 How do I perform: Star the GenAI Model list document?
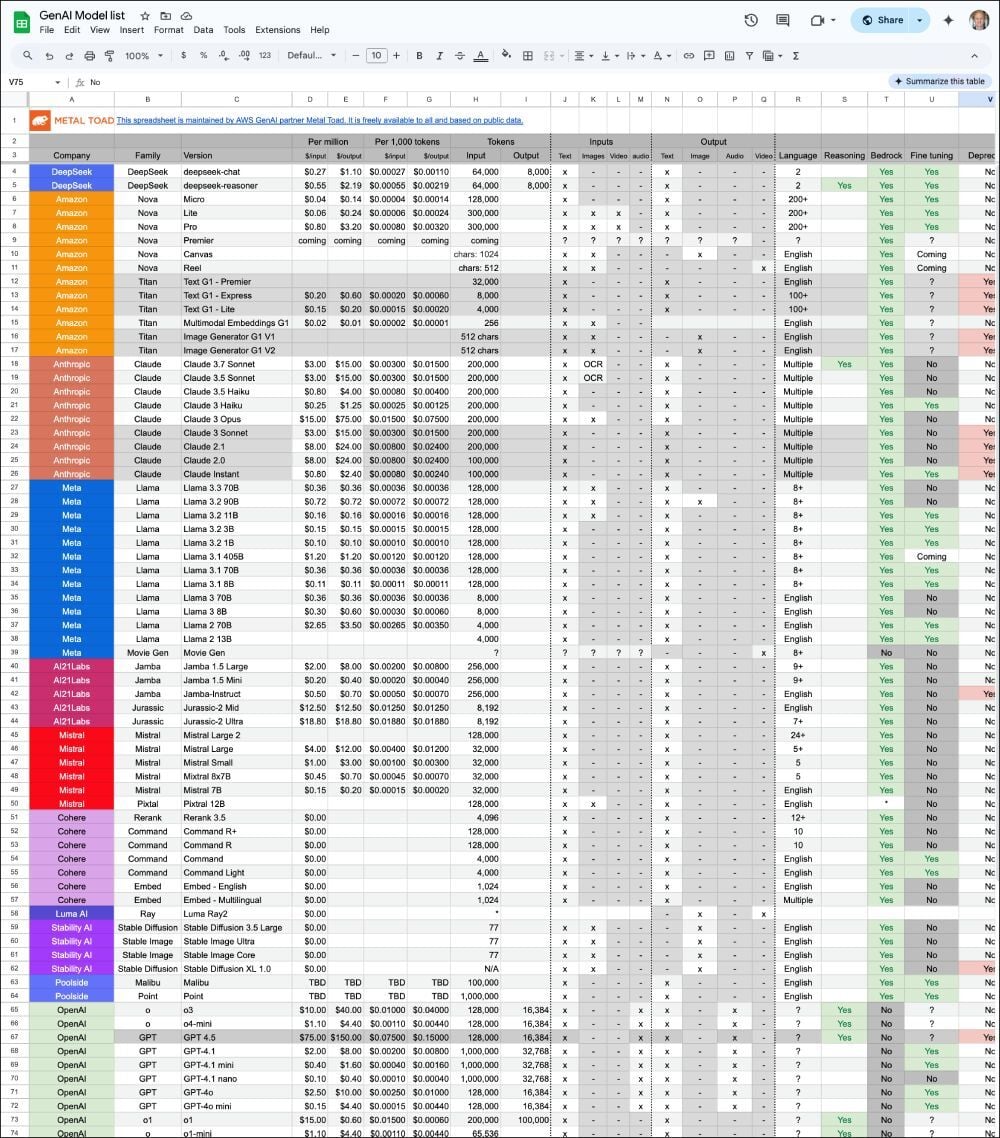pyautogui.click(x=145, y=16)
